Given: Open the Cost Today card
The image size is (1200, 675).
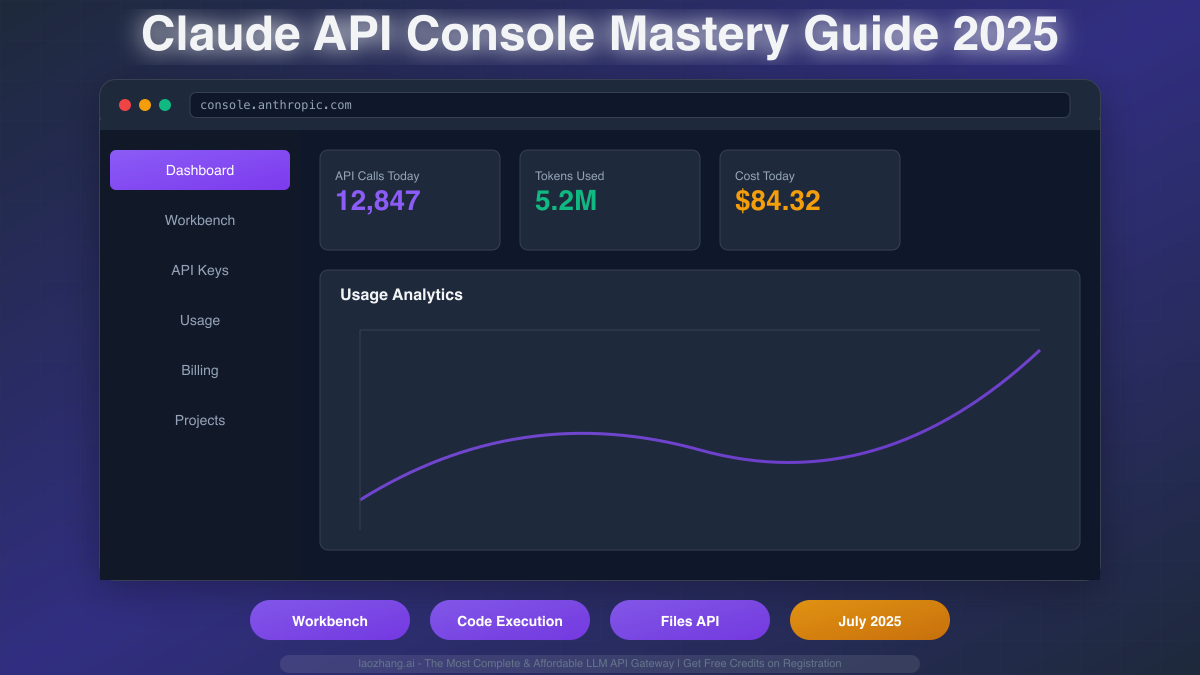Looking at the screenshot, I should coord(810,200).
